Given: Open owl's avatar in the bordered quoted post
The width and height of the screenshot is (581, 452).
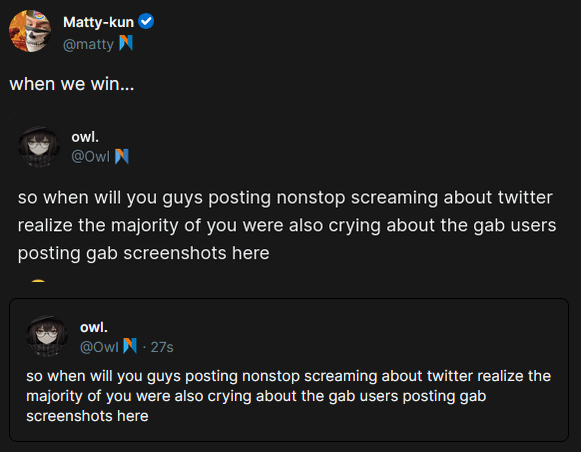Looking at the screenshot, I should 47,336.
